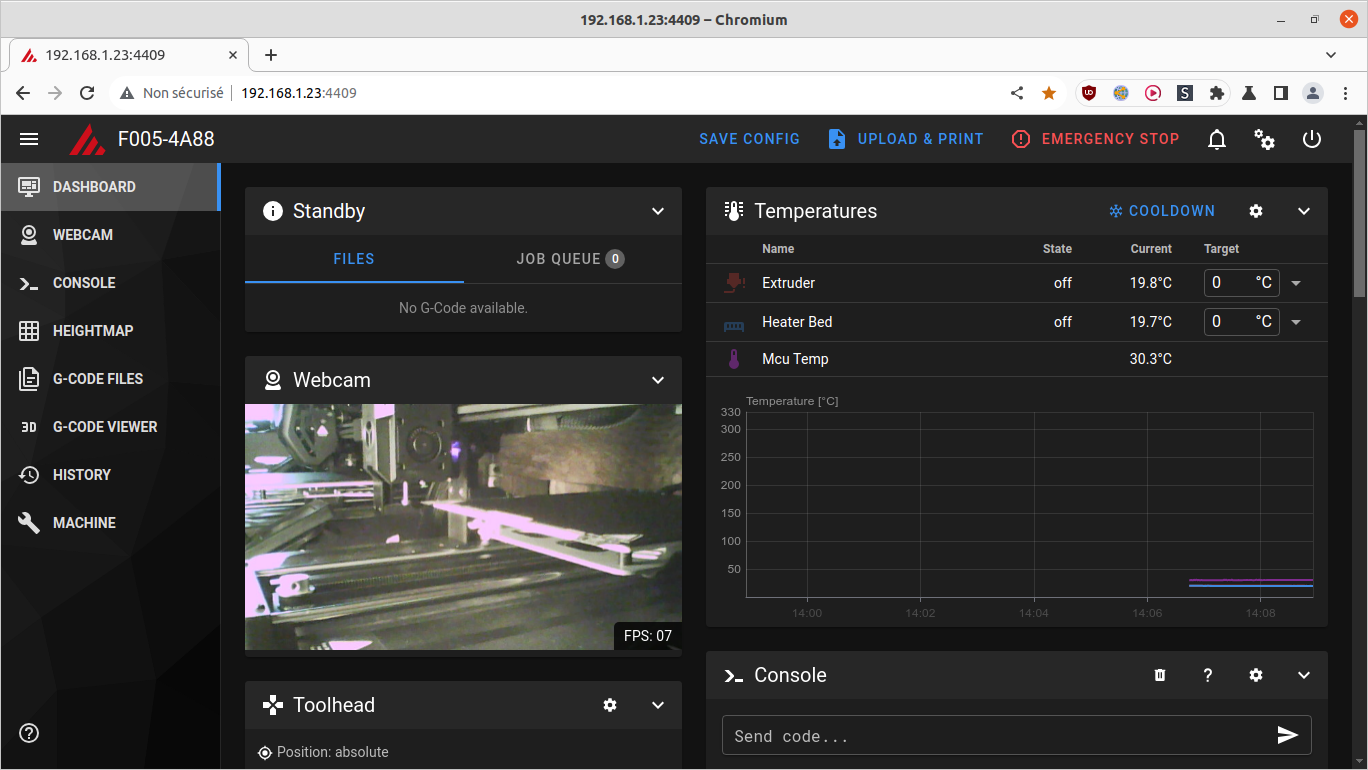
Task: Click Mcu Temp value 30.3°C
Action: coord(1151,359)
